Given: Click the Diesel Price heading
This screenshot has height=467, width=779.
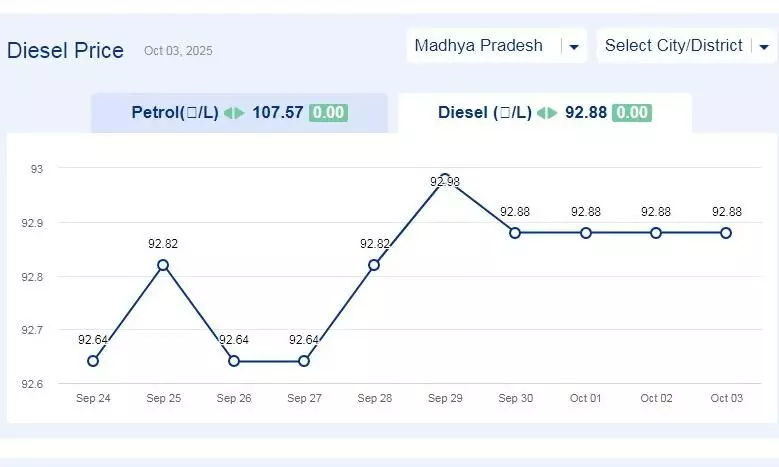Looking at the screenshot, I should pos(66,51).
